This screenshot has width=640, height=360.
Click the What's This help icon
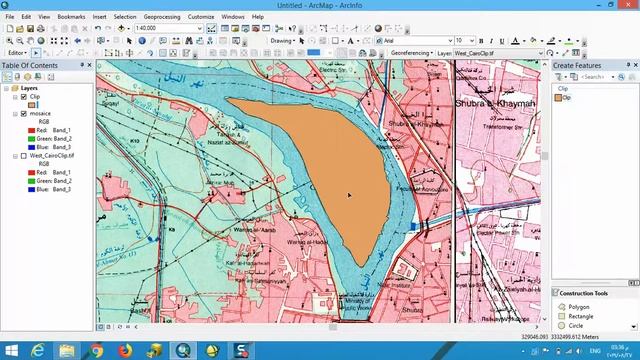[292, 29]
